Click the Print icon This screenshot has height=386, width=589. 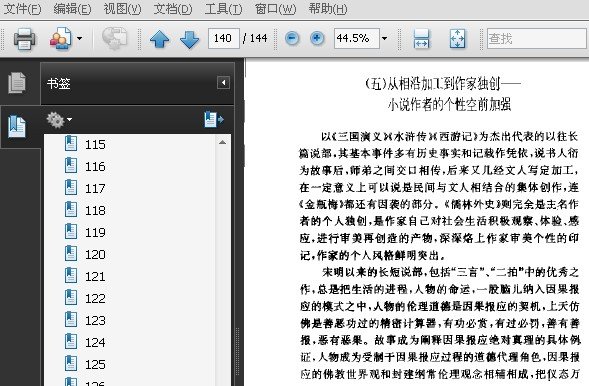(x=24, y=38)
